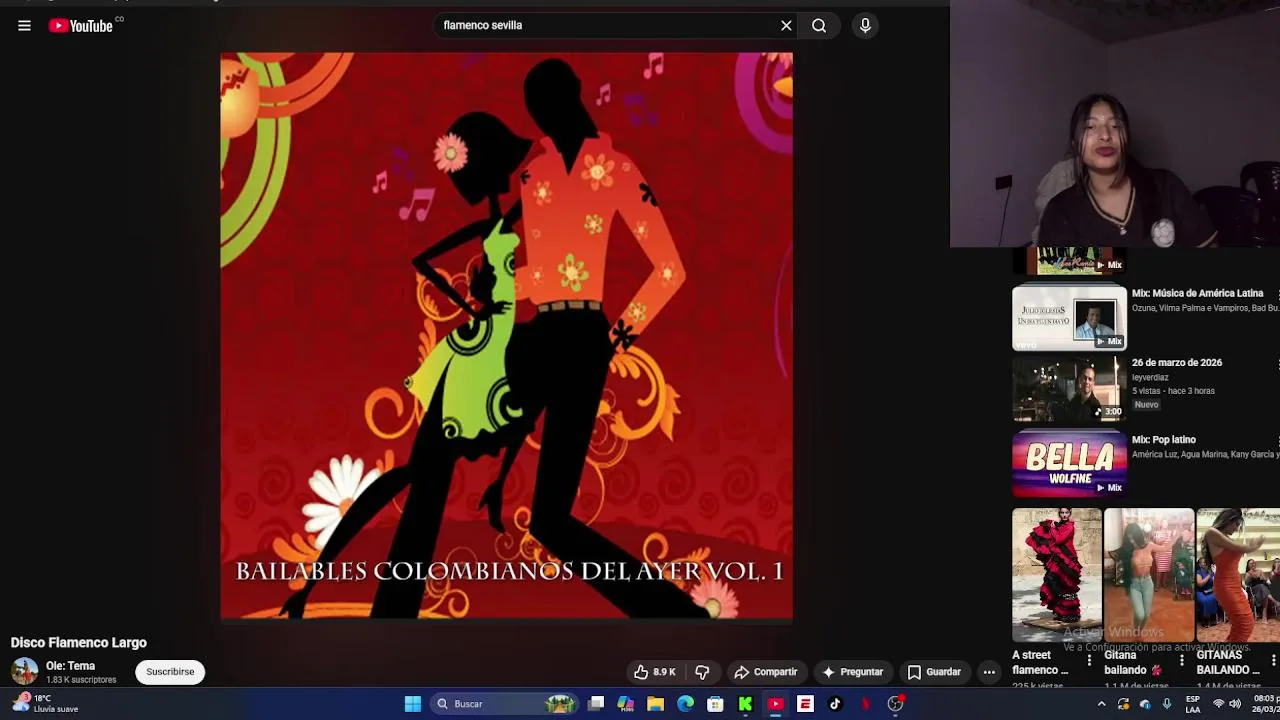Launch Microsoft Edge from the taskbar
The width and height of the screenshot is (1280, 720).
tap(686, 704)
